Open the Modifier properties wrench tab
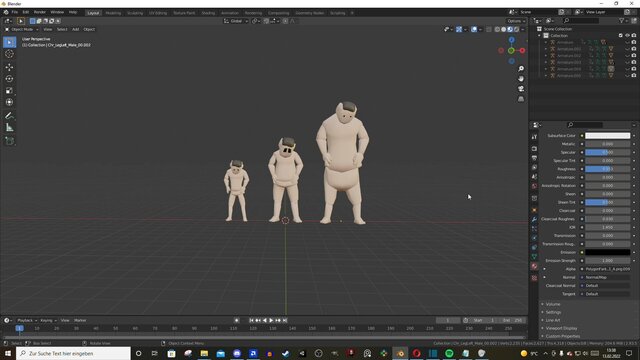This screenshot has height=360, width=640. pyautogui.click(x=534, y=220)
